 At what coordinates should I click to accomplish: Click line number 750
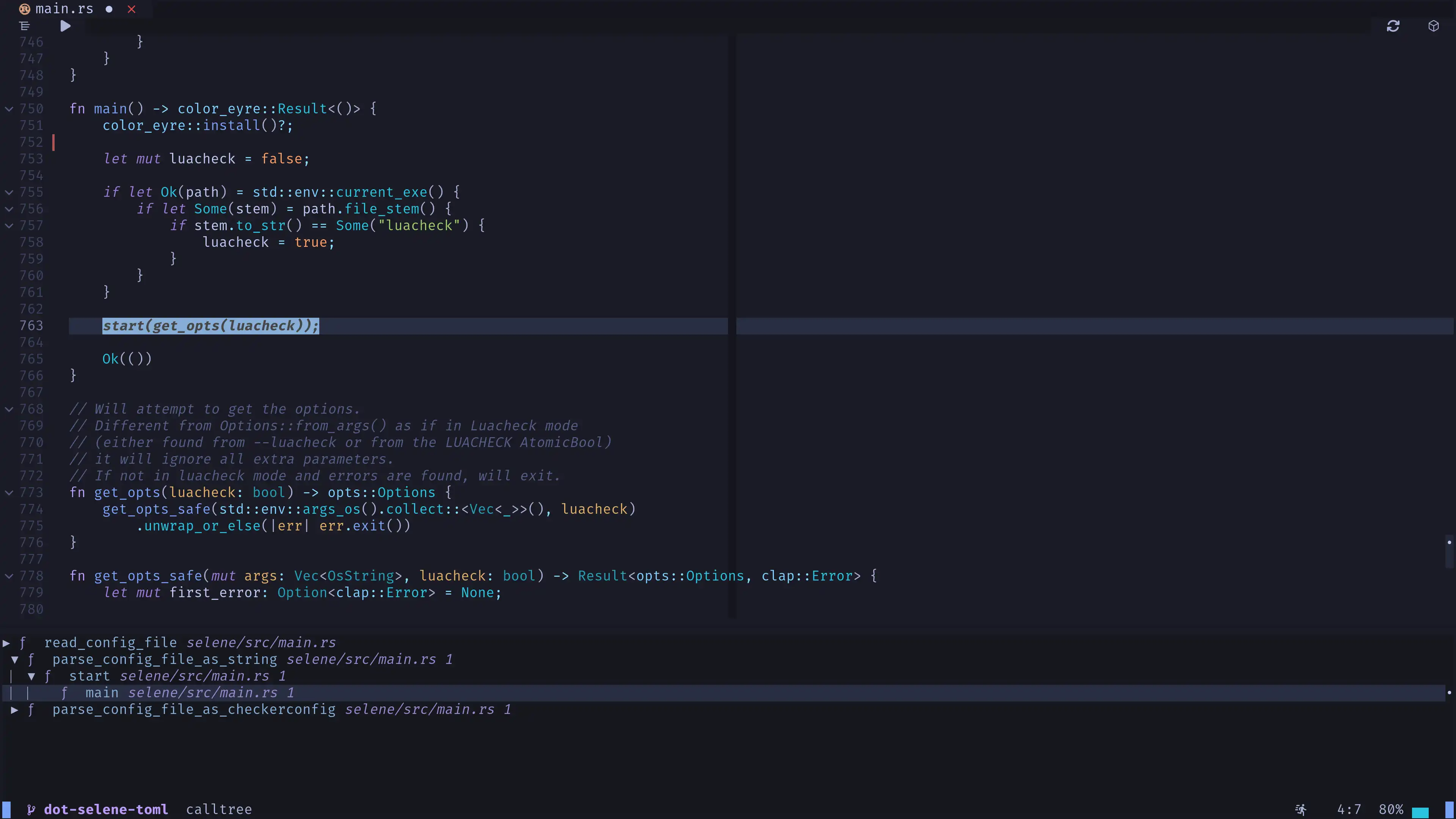(x=31, y=108)
